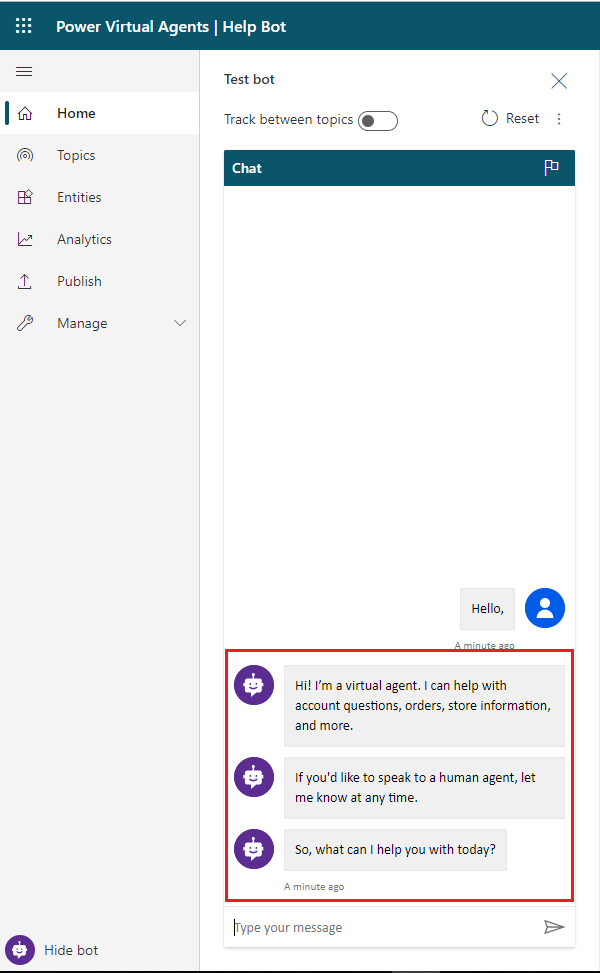Select the 'So, what can I help' message

[x=395, y=850]
